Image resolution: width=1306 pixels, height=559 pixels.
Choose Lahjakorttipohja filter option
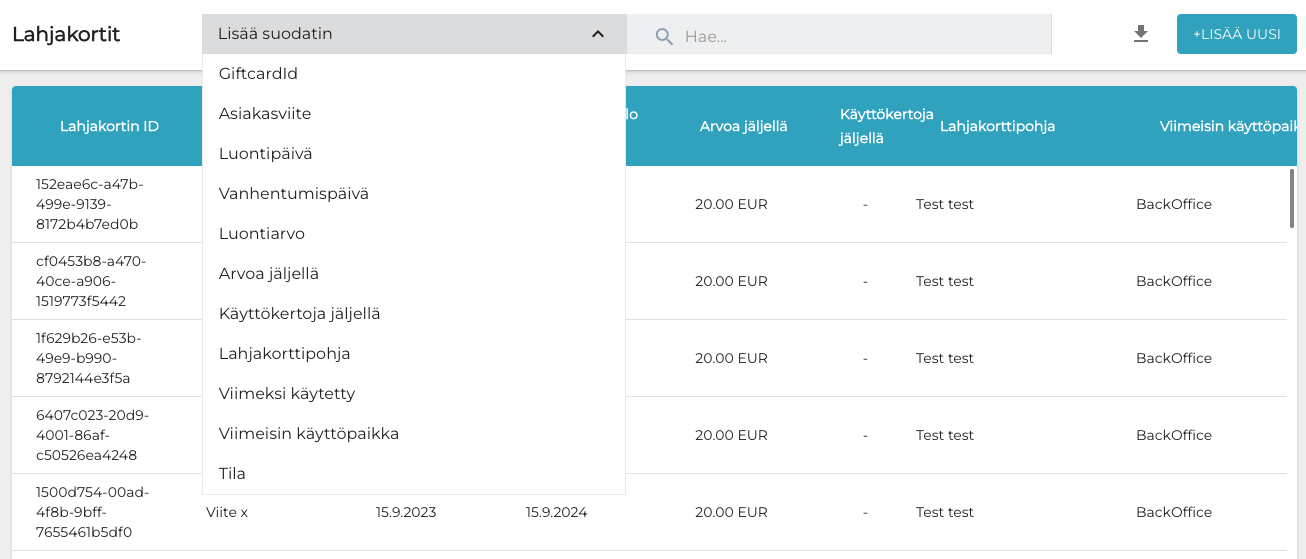tap(284, 354)
